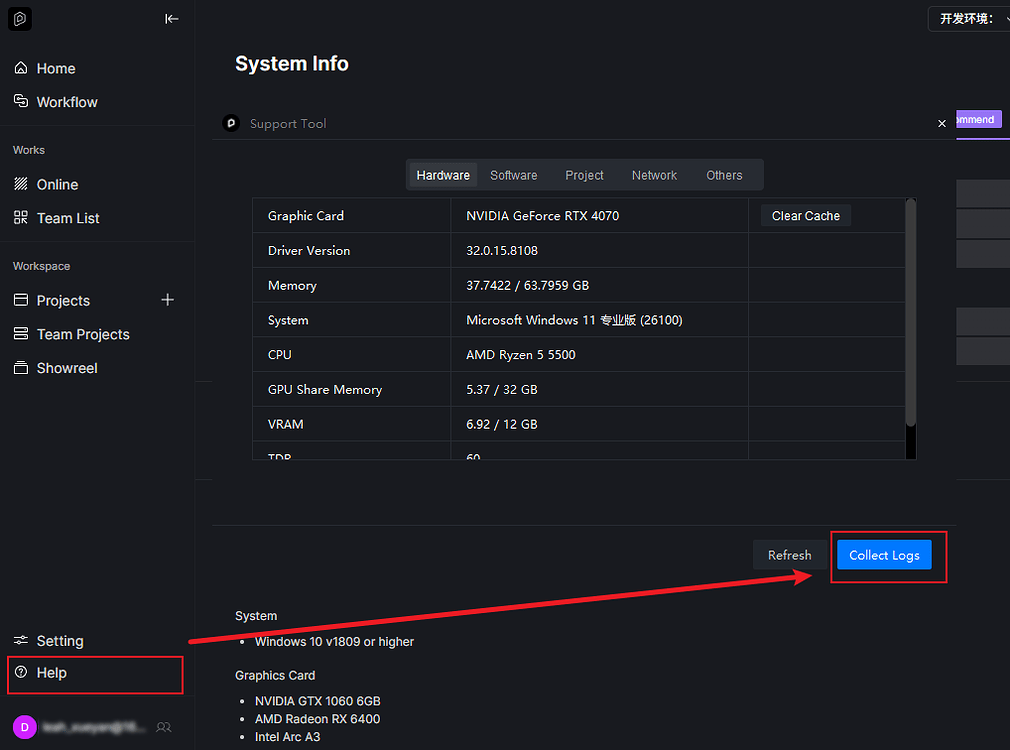This screenshot has height=750, width=1010.
Task: Add a new project with plus icon
Action: (167, 300)
